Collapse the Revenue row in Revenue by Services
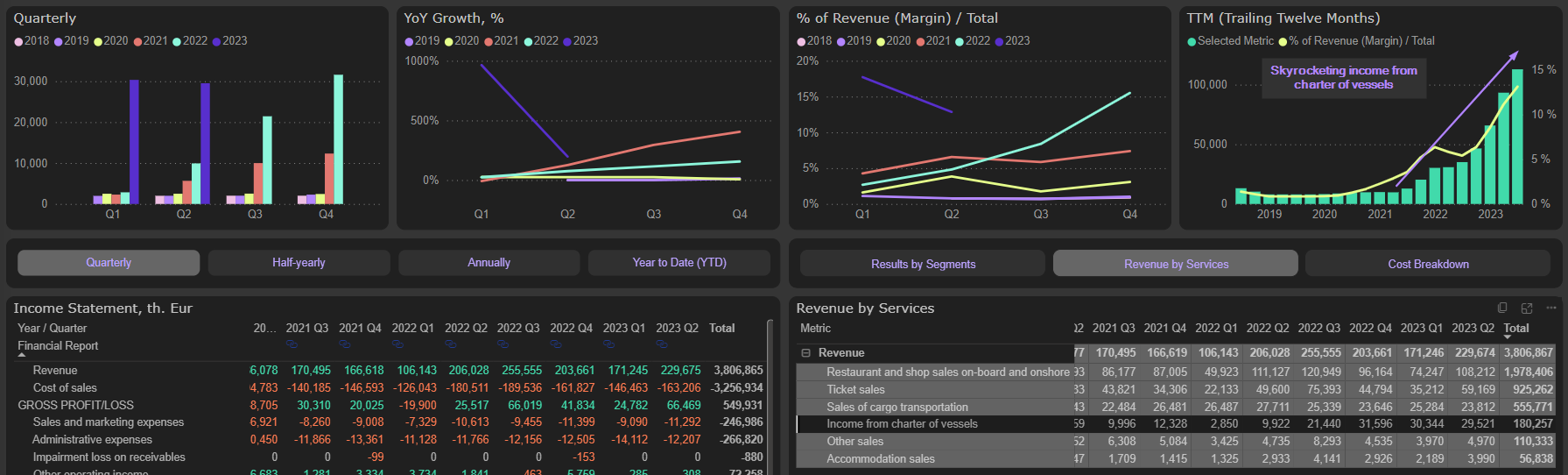Screen dimensions: 1568x475 [x=805, y=353]
